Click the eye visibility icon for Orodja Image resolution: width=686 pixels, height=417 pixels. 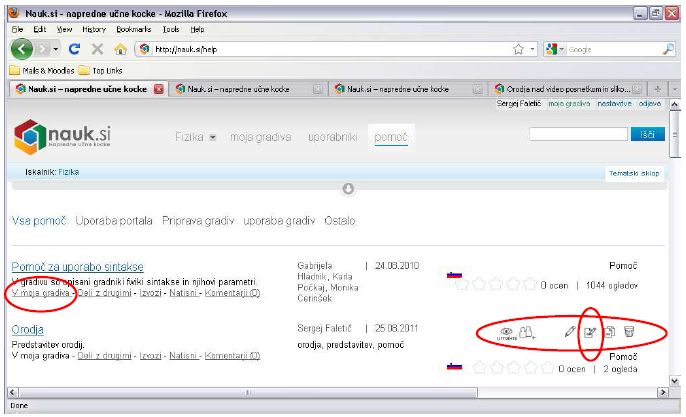[x=506, y=331]
